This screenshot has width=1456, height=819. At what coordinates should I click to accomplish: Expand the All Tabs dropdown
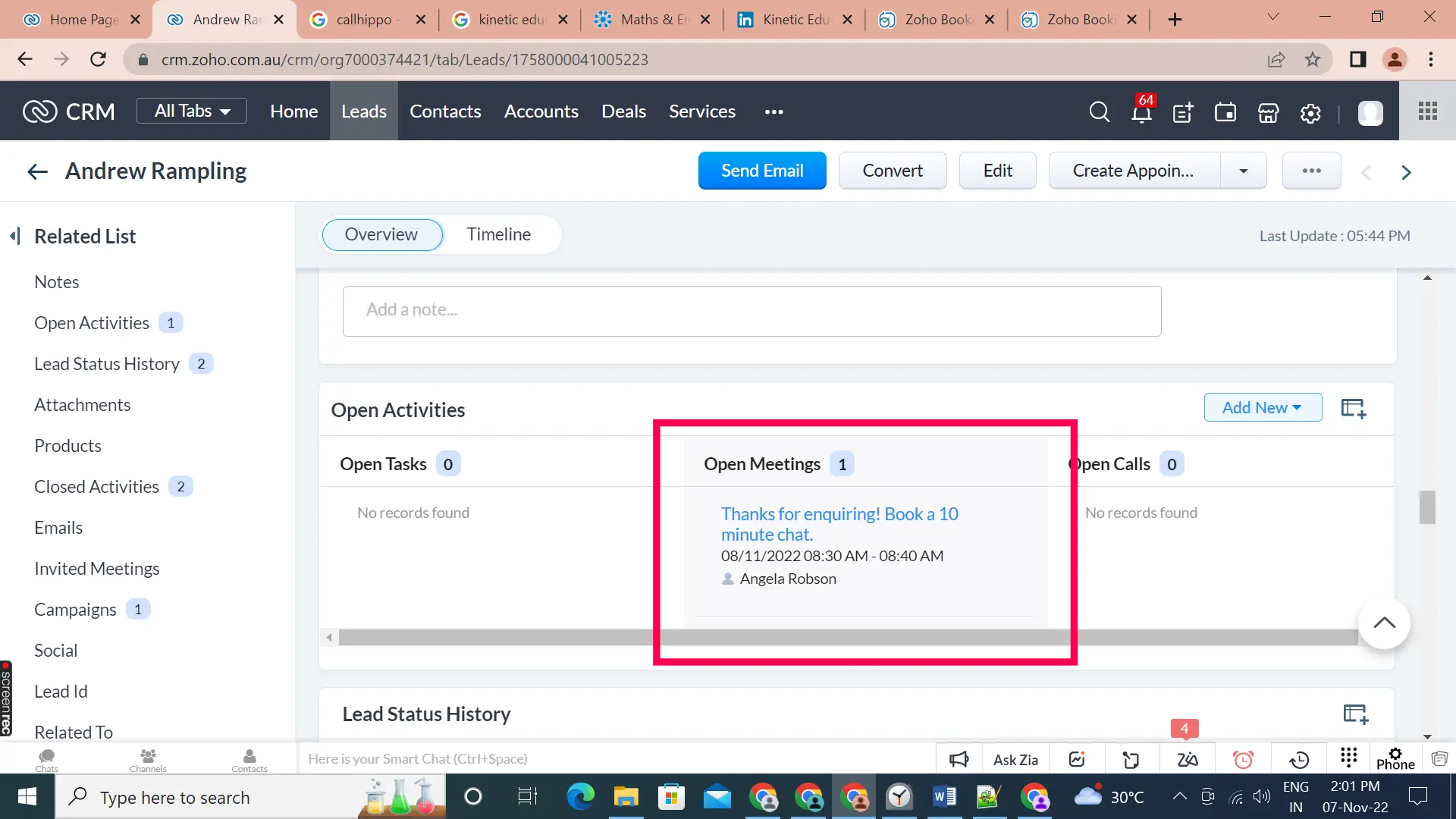click(x=191, y=110)
